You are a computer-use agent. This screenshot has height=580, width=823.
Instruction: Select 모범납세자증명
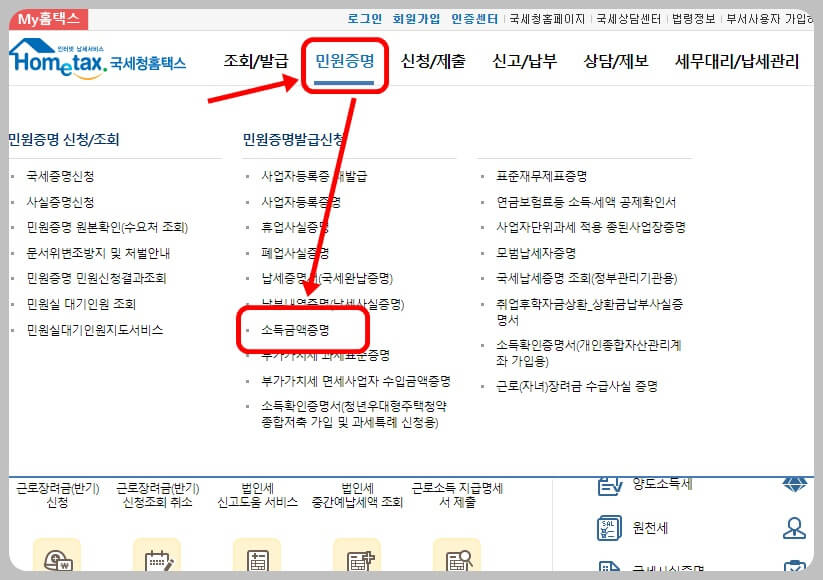[x=536, y=253]
